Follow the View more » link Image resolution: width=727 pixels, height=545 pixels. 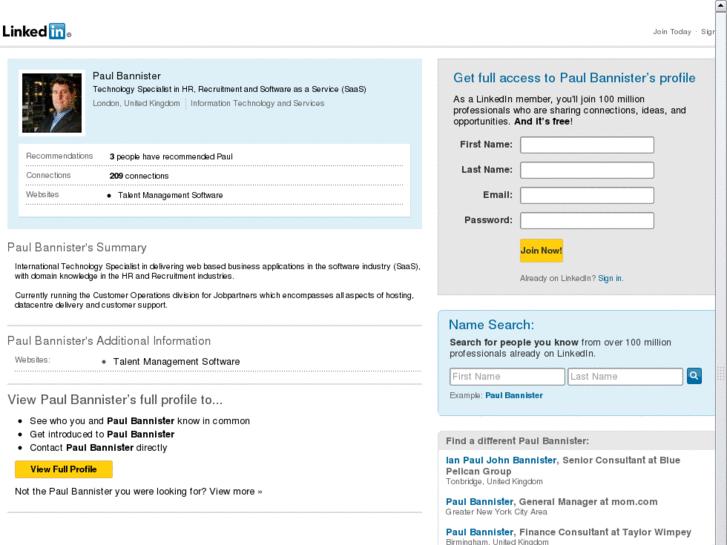click(x=236, y=492)
